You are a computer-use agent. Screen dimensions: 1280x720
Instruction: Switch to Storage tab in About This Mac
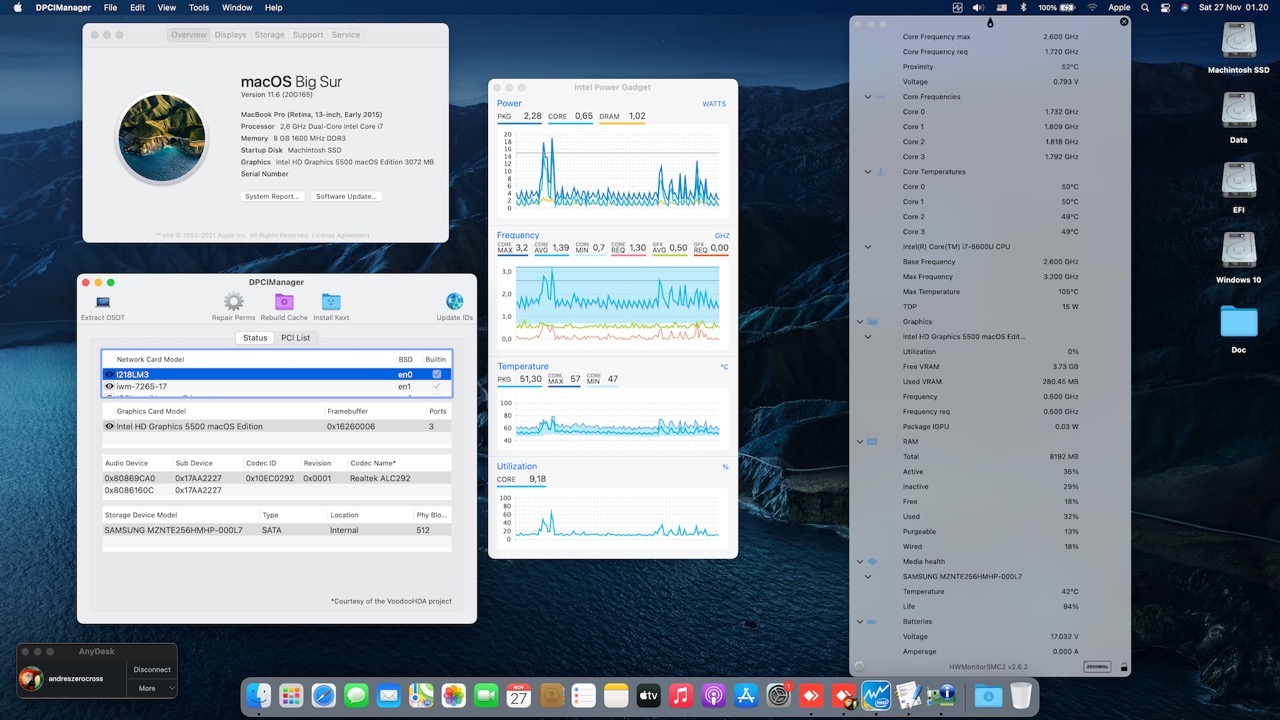click(269, 35)
